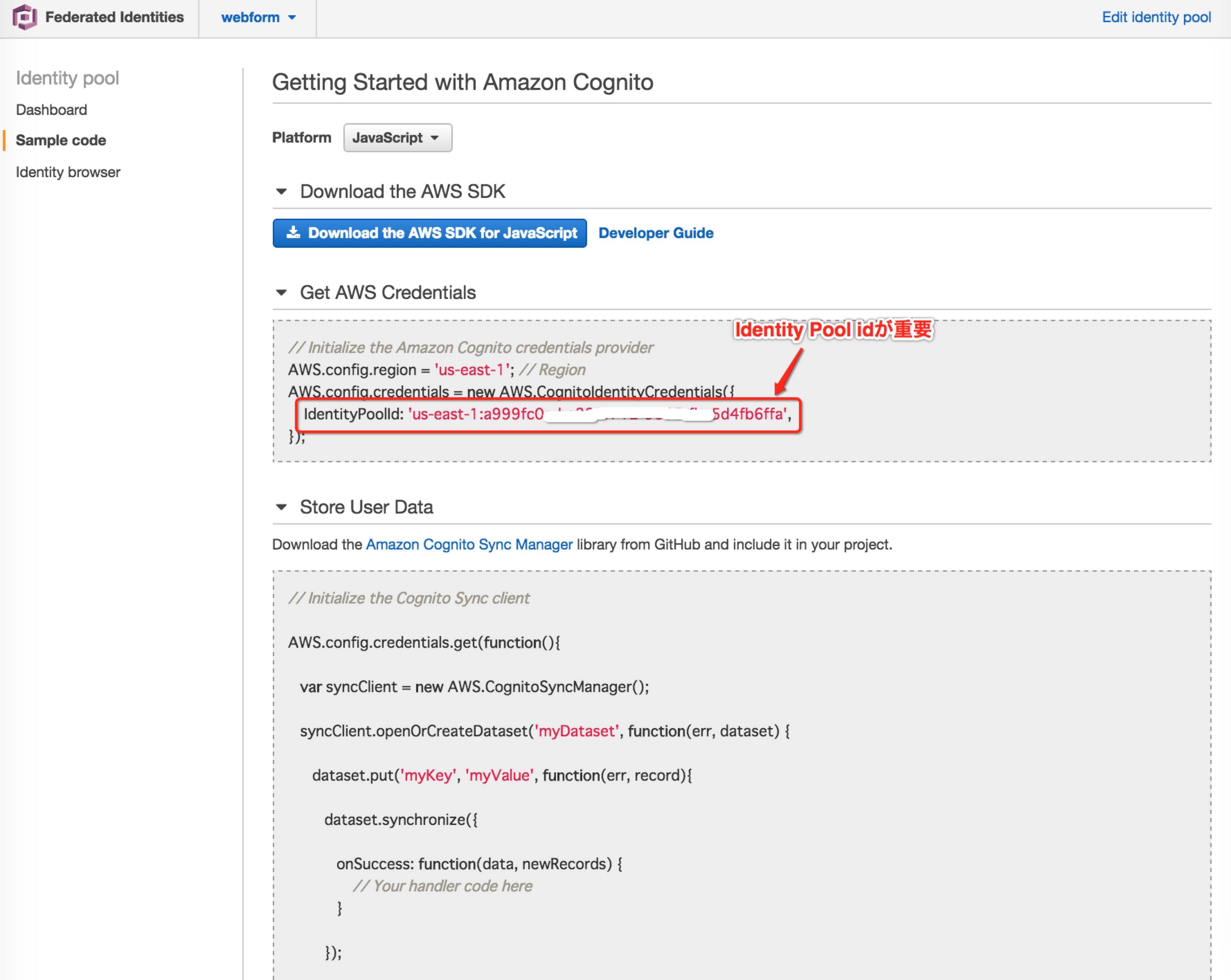Select Dashboard in the sidebar
1231x980 pixels.
tap(51, 109)
